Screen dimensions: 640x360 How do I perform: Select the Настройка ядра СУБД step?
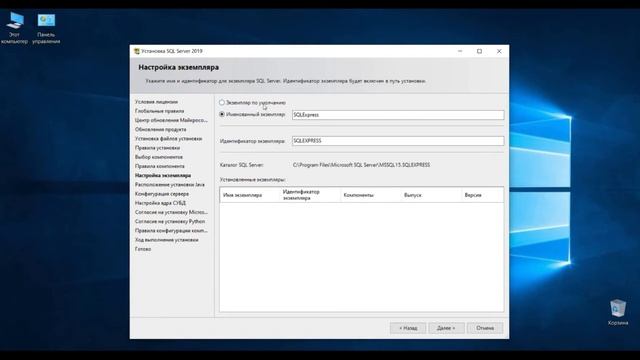click(160, 203)
